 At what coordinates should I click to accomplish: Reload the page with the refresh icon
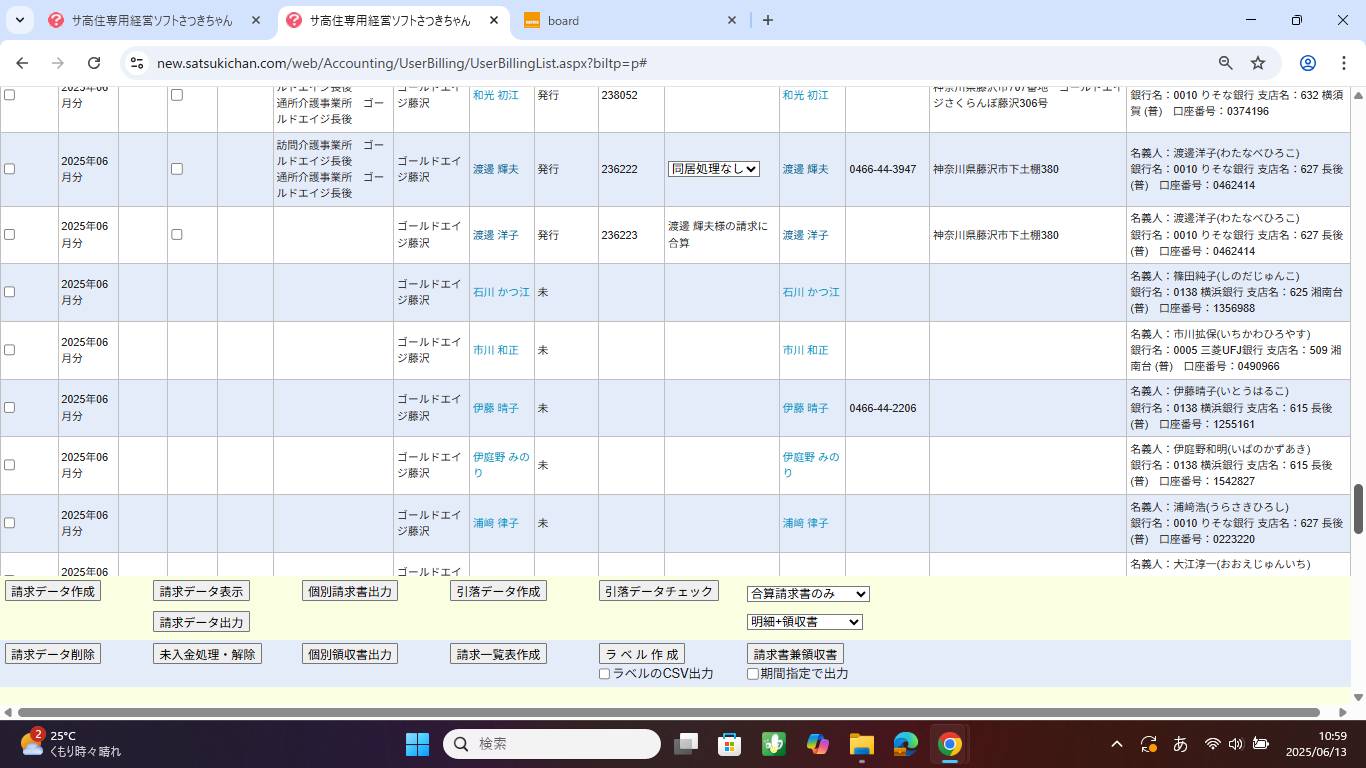point(94,63)
